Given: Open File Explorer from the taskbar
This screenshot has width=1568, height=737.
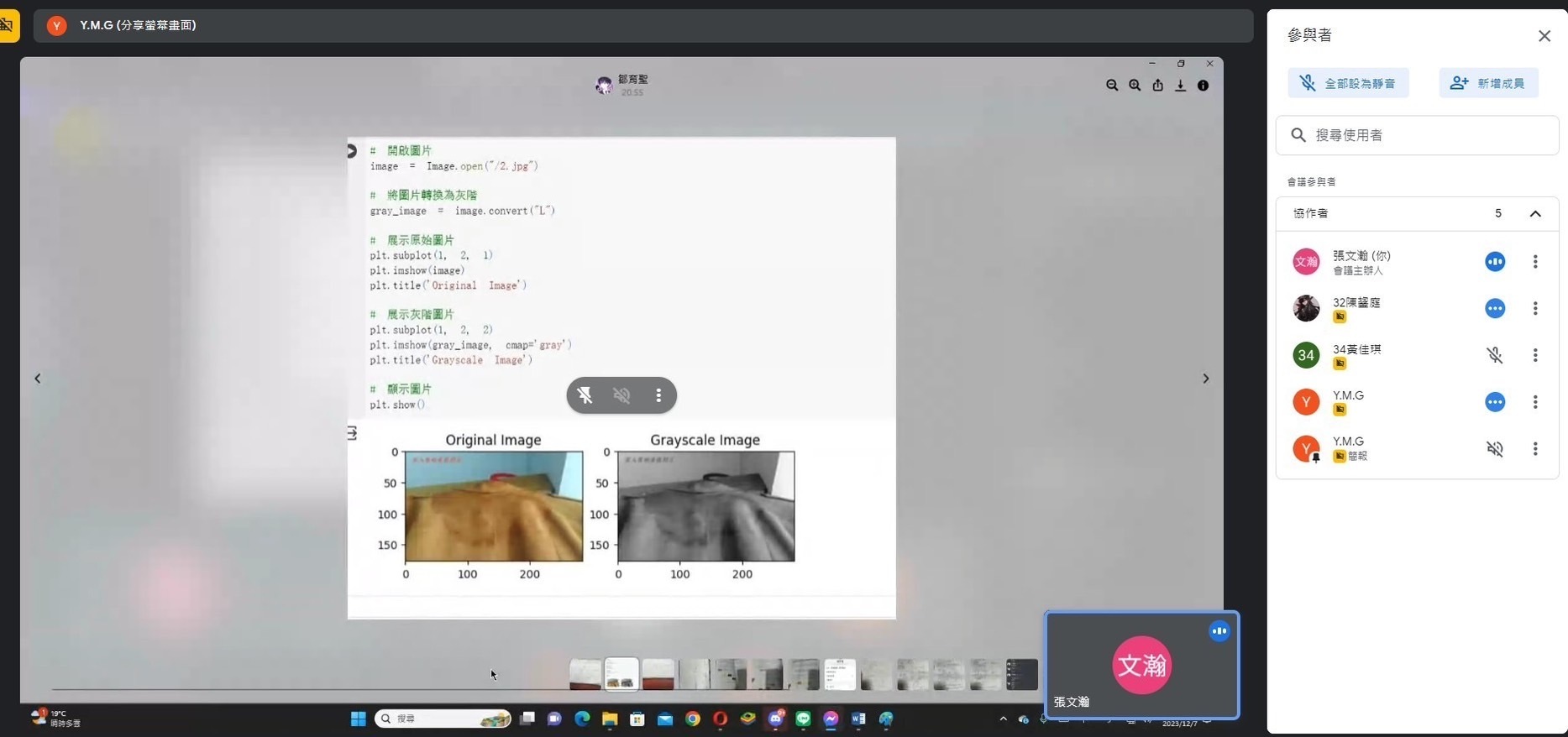Looking at the screenshot, I should point(610,719).
